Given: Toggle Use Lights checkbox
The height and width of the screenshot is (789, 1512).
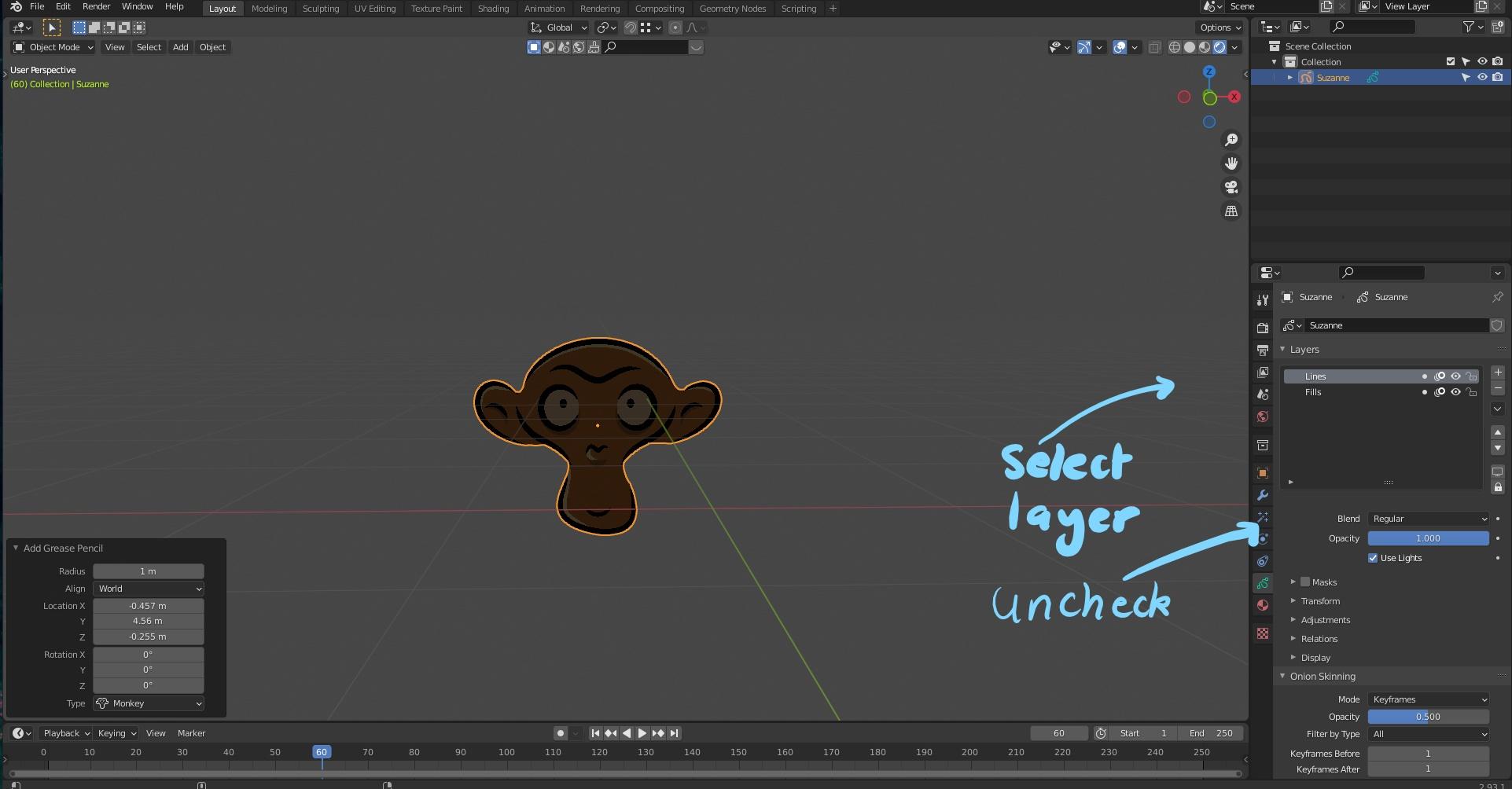Looking at the screenshot, I should click(1373, 558).
